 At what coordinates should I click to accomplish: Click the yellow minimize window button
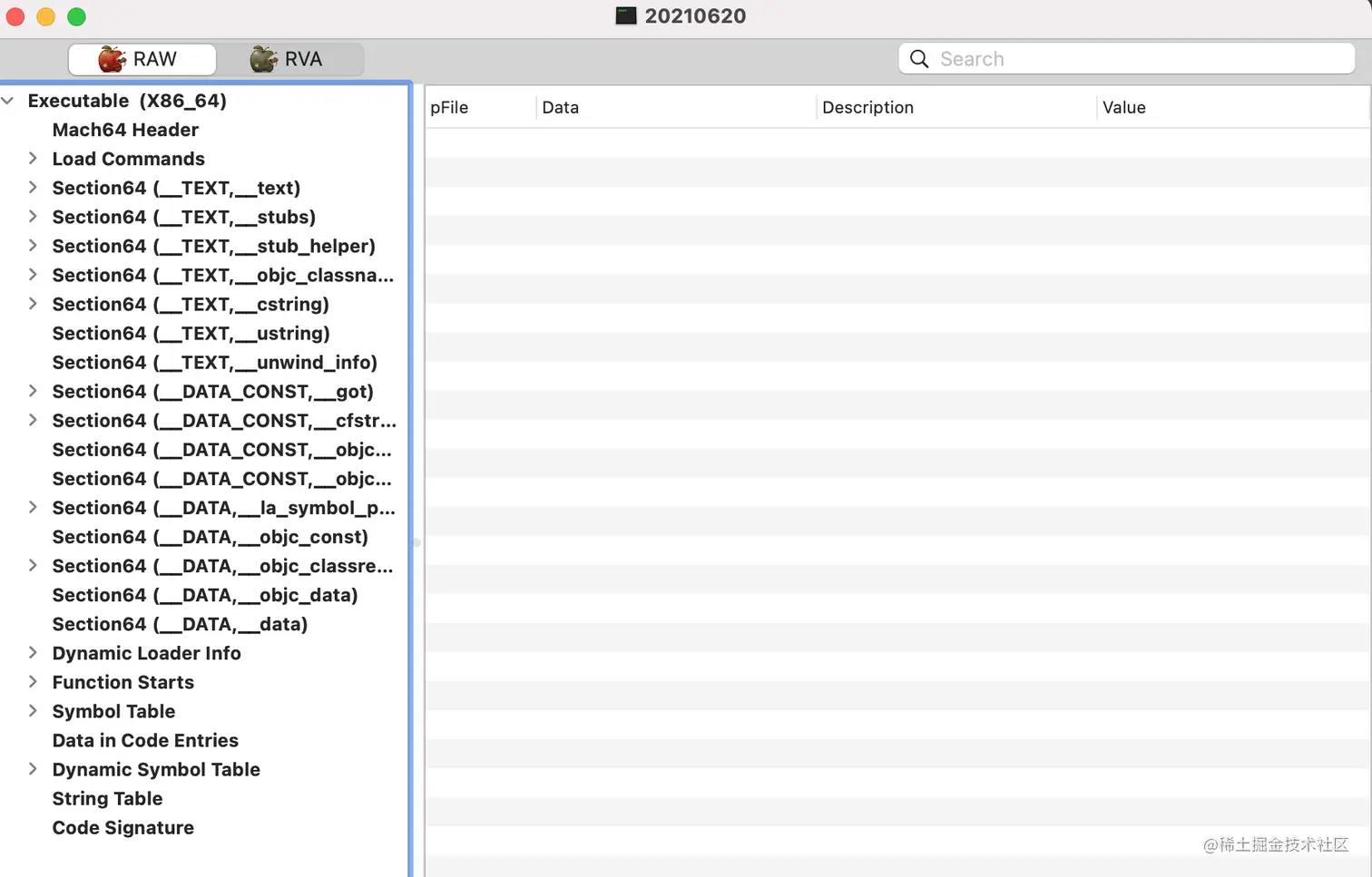(x=46, y=16)
